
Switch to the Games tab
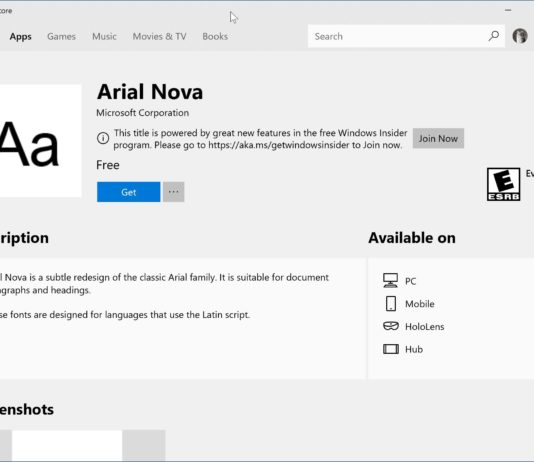tap(61, 36)
